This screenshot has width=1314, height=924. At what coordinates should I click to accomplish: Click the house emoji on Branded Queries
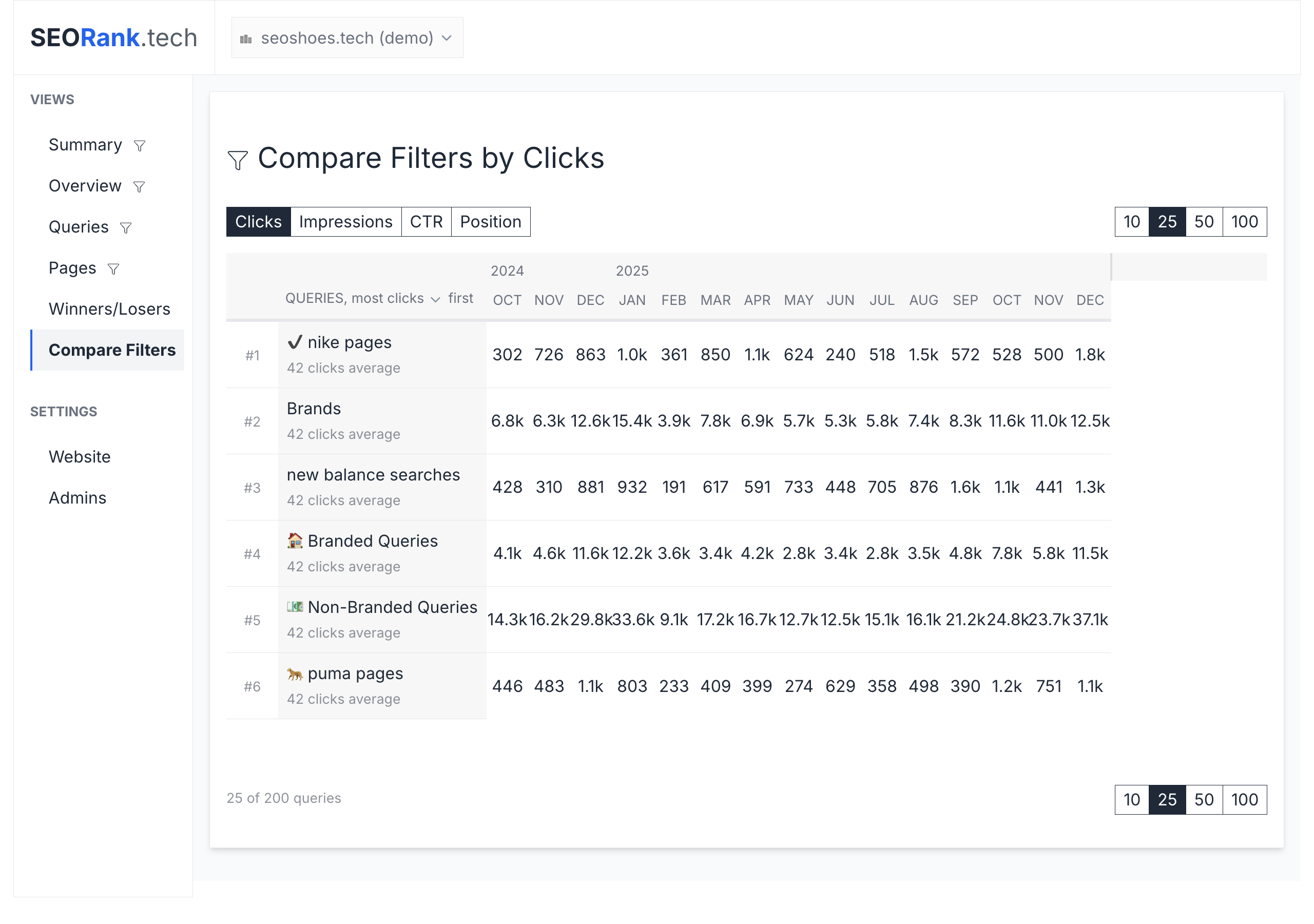[295, 541]
